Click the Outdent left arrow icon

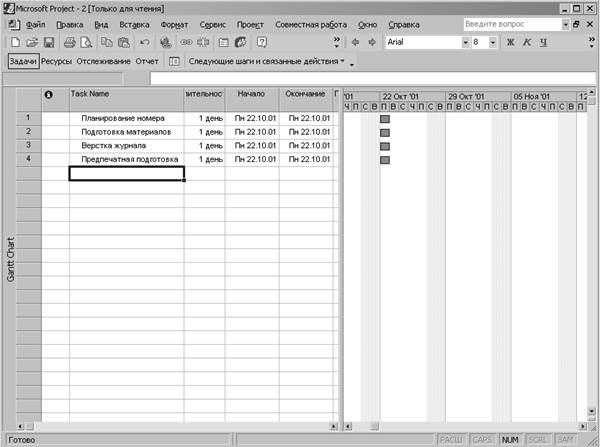[355, 42]
